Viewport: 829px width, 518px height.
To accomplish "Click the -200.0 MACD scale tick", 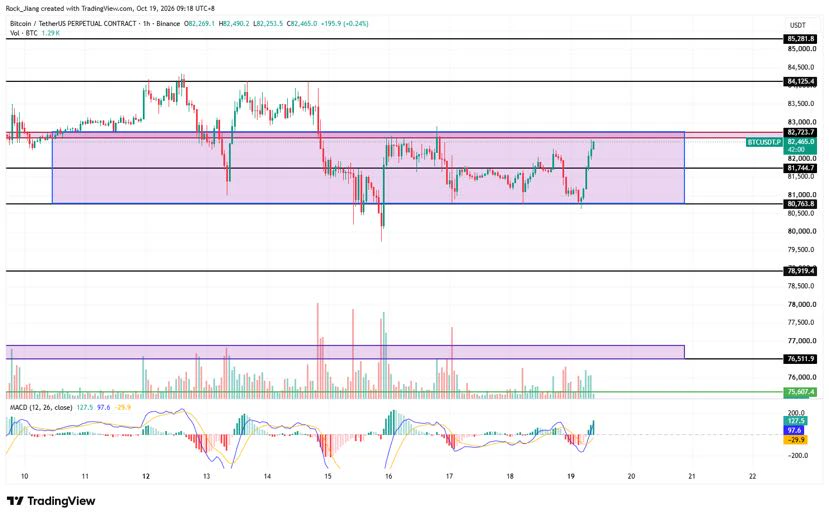I will 797,456.
